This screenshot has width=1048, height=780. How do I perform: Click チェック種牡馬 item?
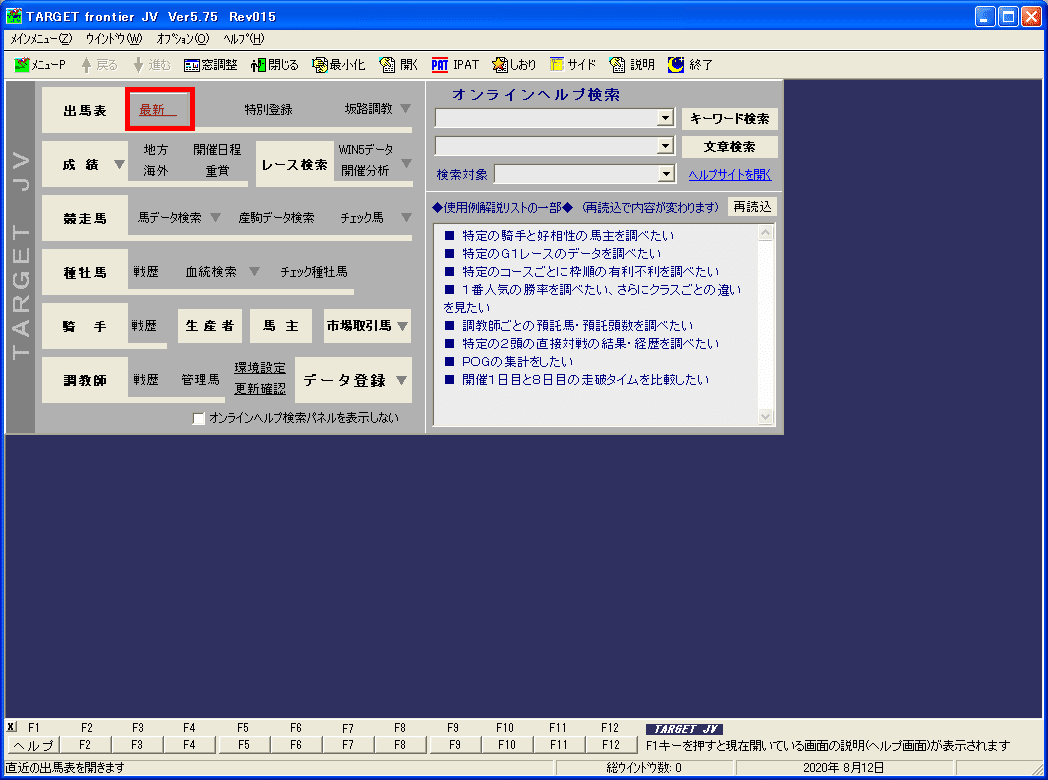[x=313, y=272]
